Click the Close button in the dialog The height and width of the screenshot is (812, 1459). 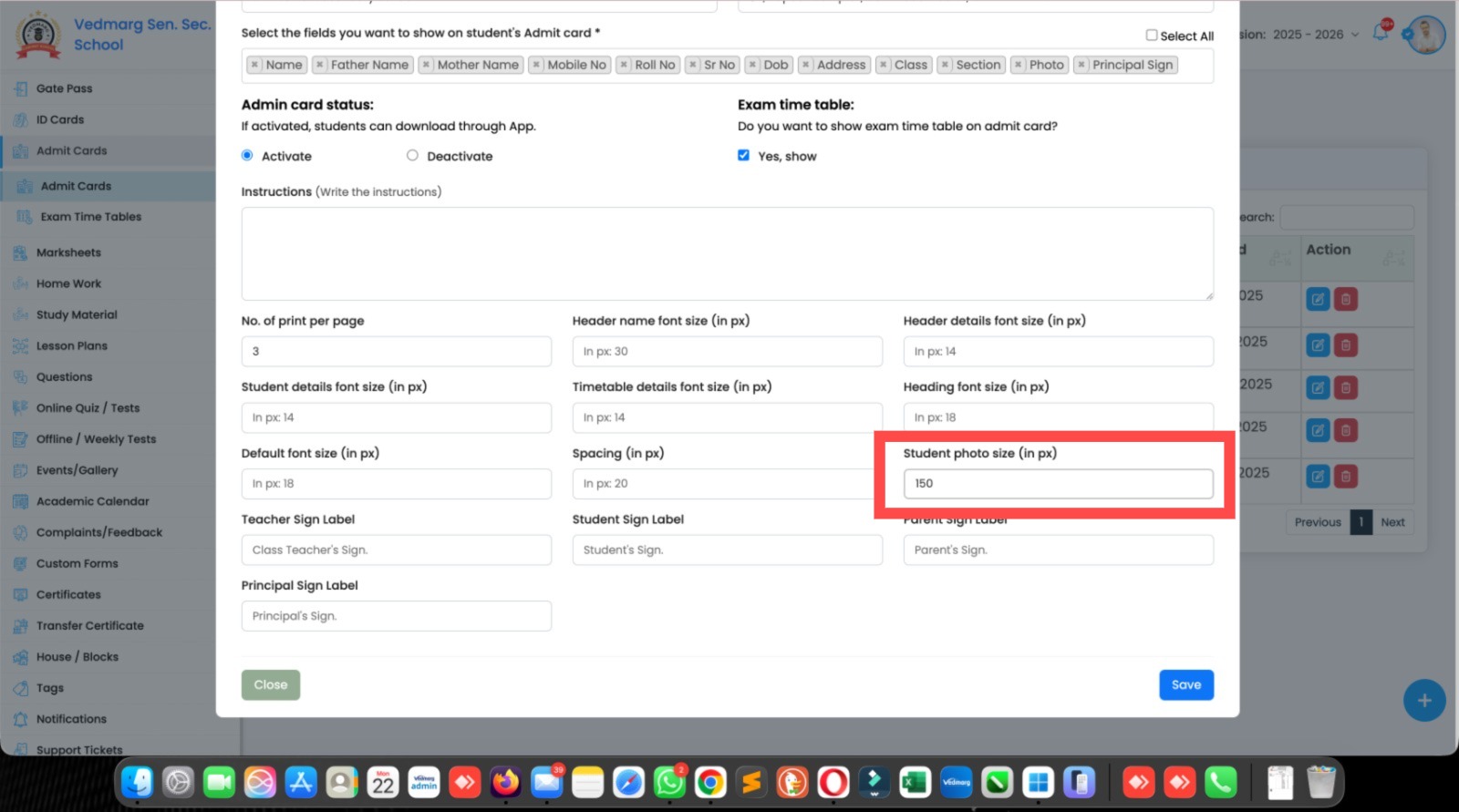pyautogui.click(x=270, y=684)
